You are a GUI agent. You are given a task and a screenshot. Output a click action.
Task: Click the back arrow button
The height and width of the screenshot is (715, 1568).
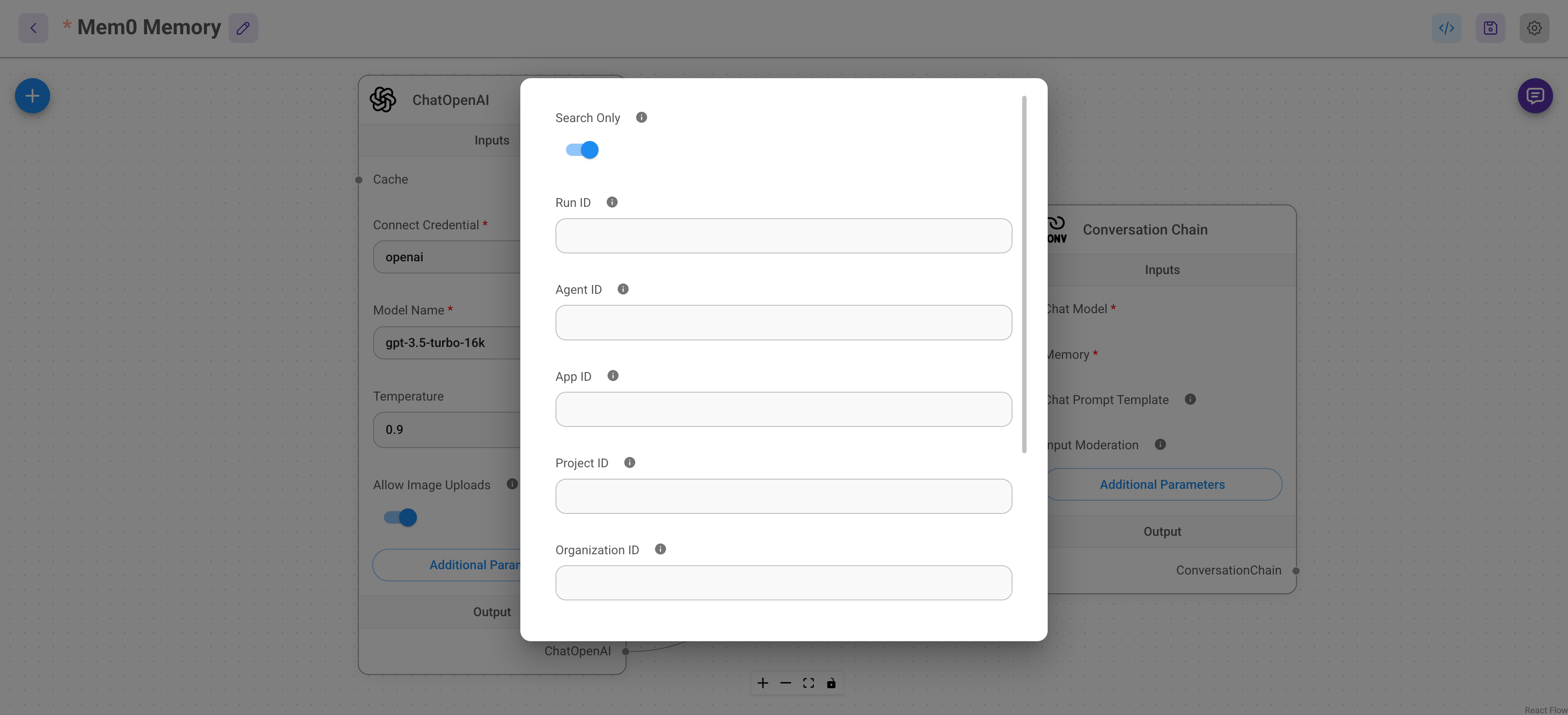[x=33, y=28]
